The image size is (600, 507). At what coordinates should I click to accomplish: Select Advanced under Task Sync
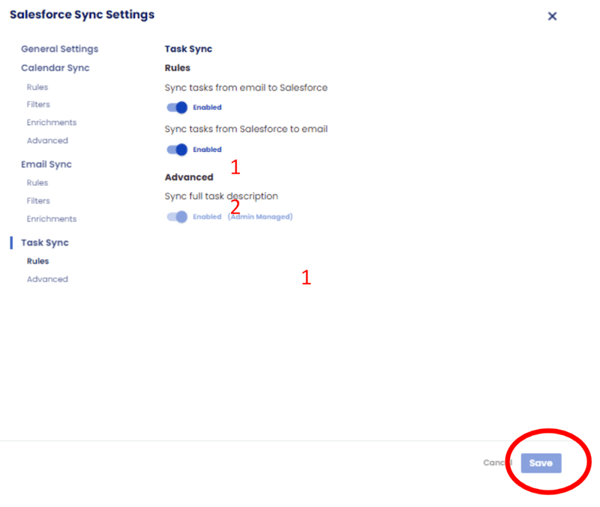[x=47, y=279]
